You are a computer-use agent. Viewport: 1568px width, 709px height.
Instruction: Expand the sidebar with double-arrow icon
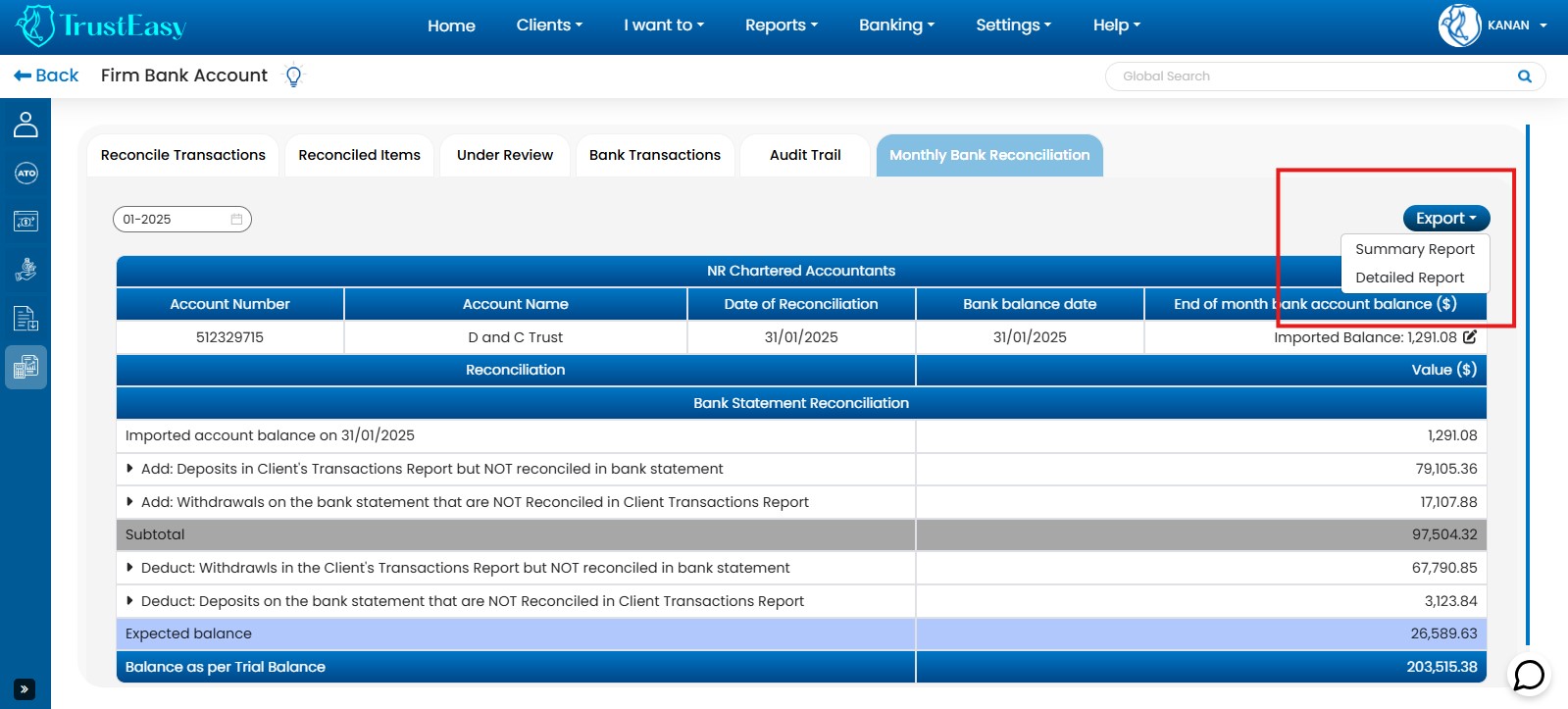point(25,689)
